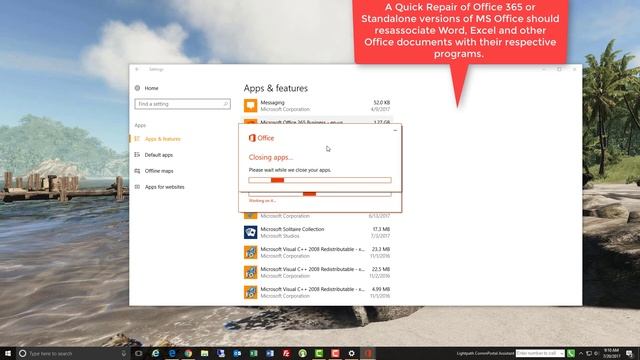
Task: Minimize the Office Closing apps dialog
Action: tap(395, 130)
